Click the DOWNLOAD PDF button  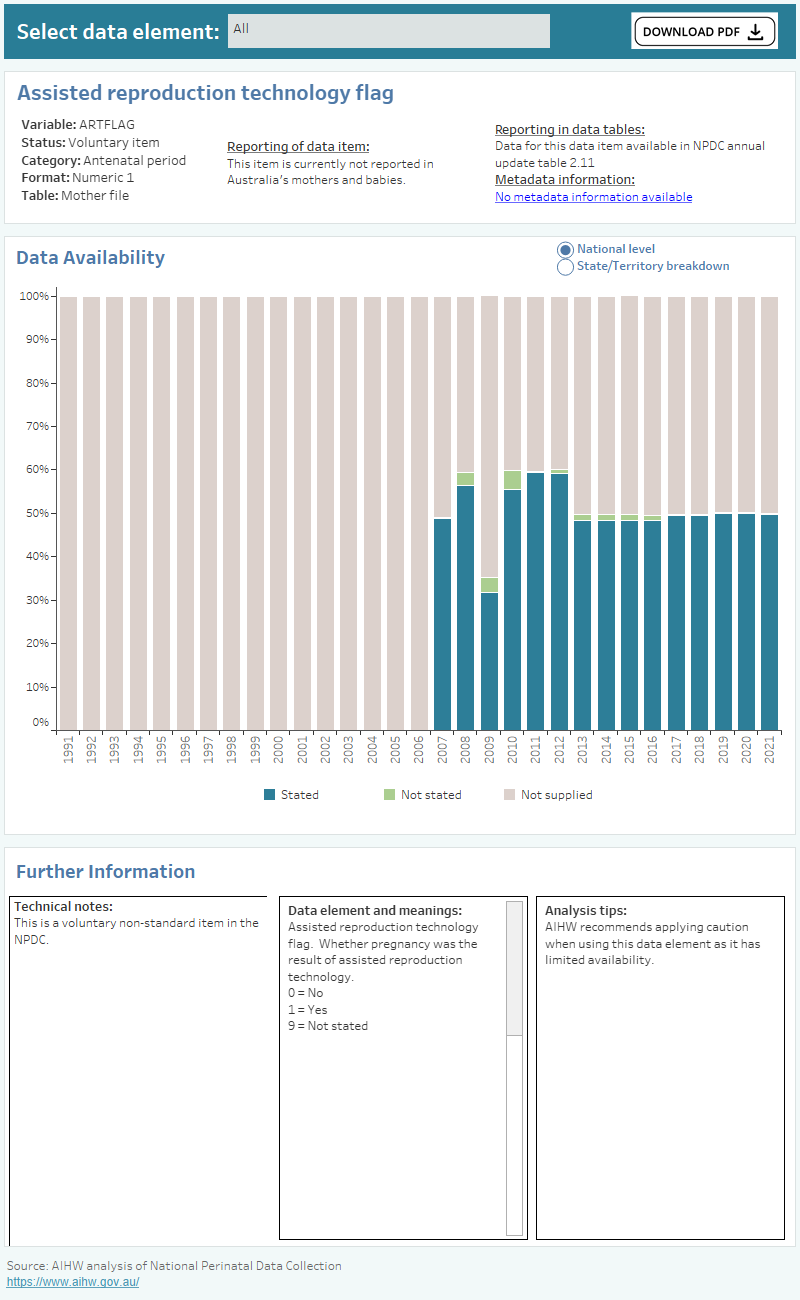click(704, 31)
